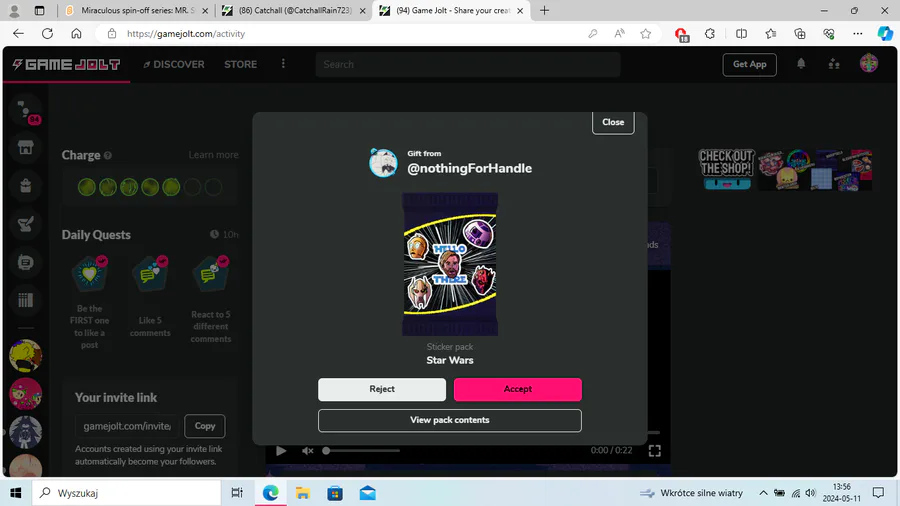Open the shop storefront sidebar icon
Screen dimensions: 900x506
point(25,147)
